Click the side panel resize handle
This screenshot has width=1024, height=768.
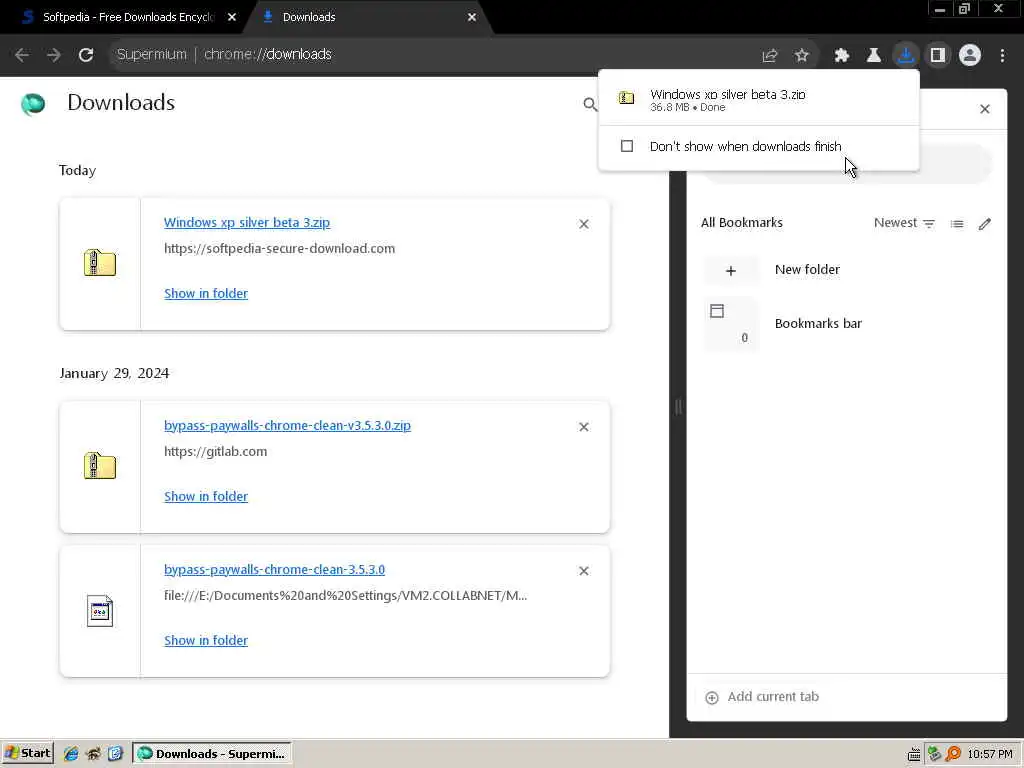coord(678,408)
